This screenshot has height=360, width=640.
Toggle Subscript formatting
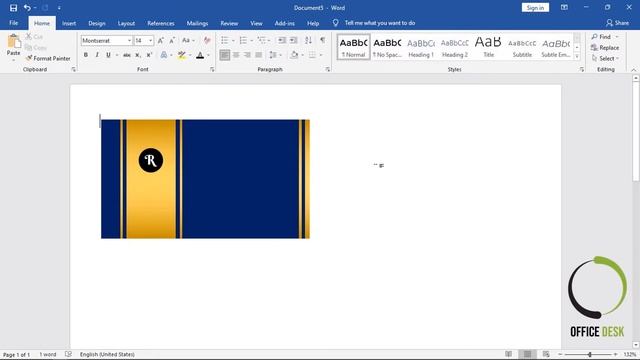[x=138, y=55]
